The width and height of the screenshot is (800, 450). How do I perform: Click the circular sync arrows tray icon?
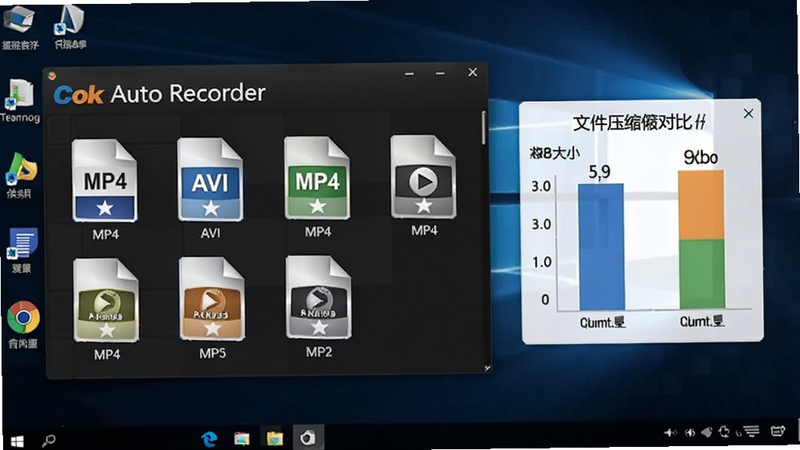[724, 432]
